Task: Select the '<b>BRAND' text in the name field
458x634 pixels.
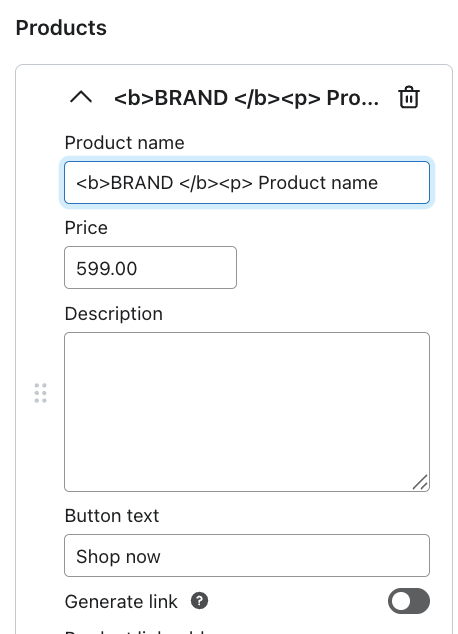Action: click(125, 183)
